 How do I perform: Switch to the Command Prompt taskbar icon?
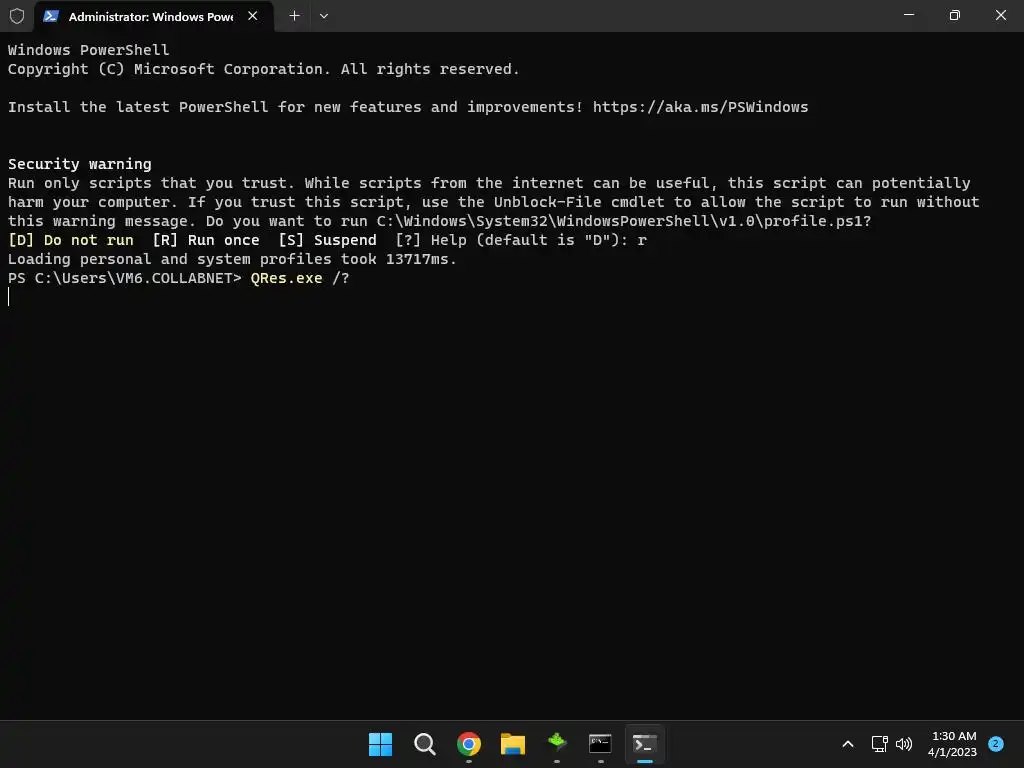click(600, 744)
